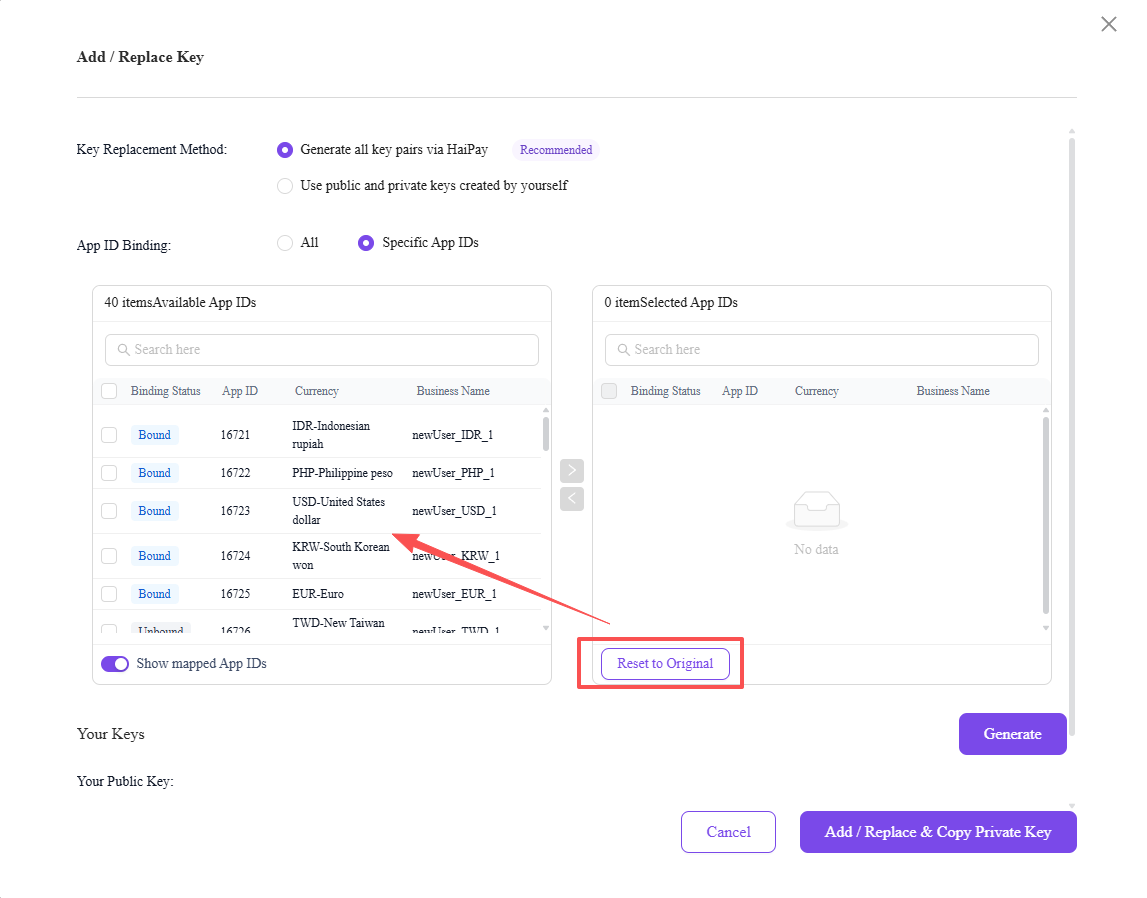The image size is (1147, 898).
Task: Check select-all box in Selected App IDs header
Action: 609,391
